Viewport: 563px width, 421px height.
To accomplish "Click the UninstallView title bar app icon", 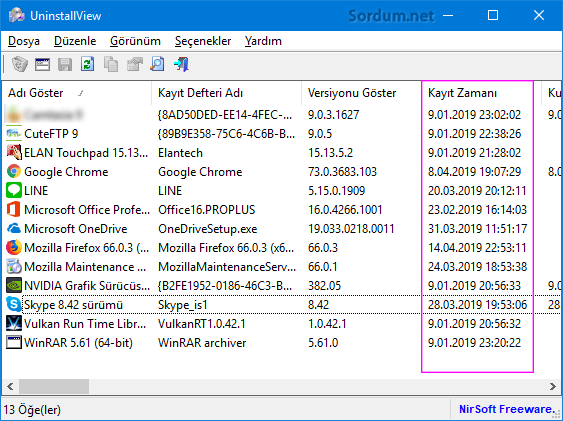I will tap(17, 15).
